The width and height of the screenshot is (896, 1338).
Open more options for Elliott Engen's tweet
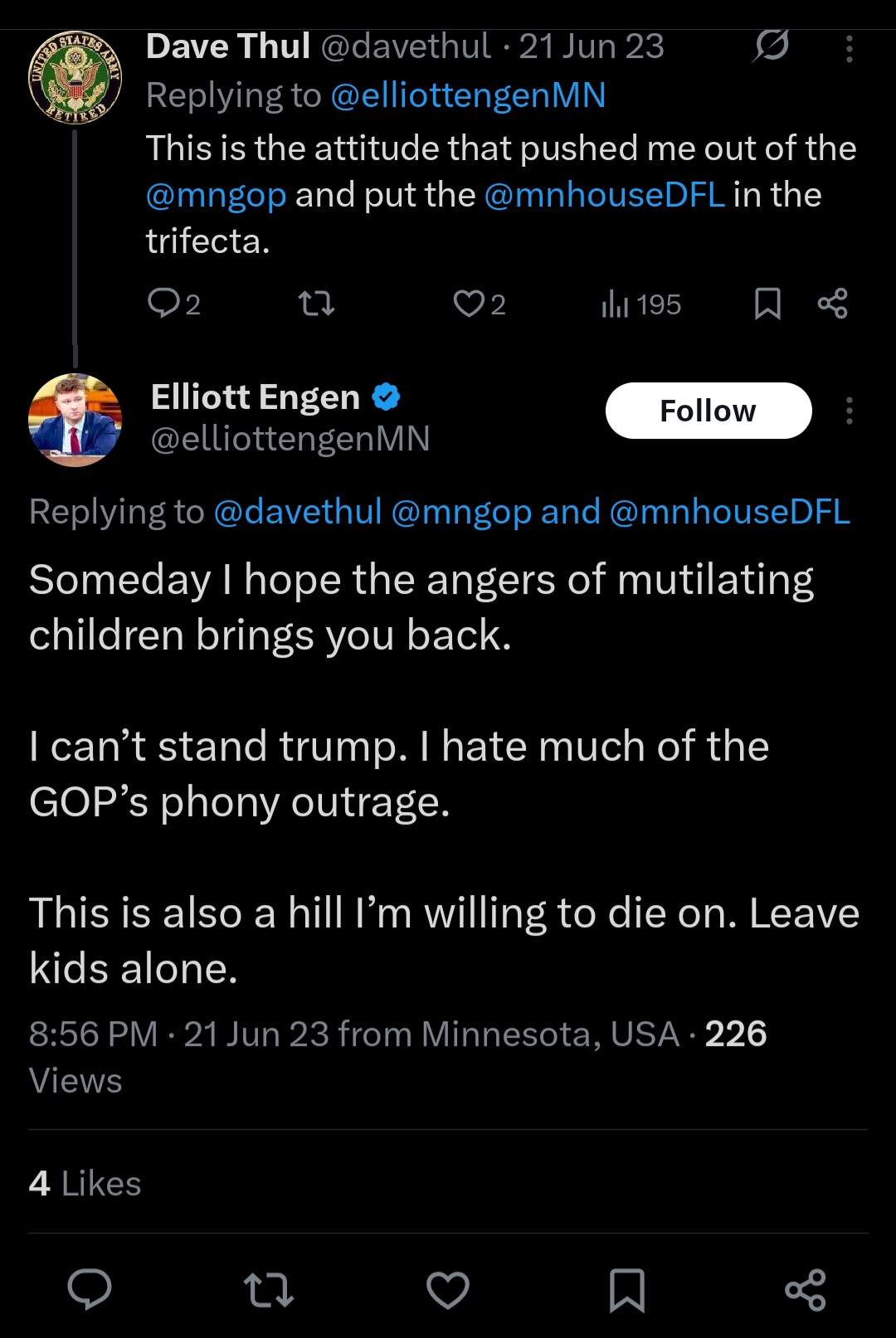849,411
